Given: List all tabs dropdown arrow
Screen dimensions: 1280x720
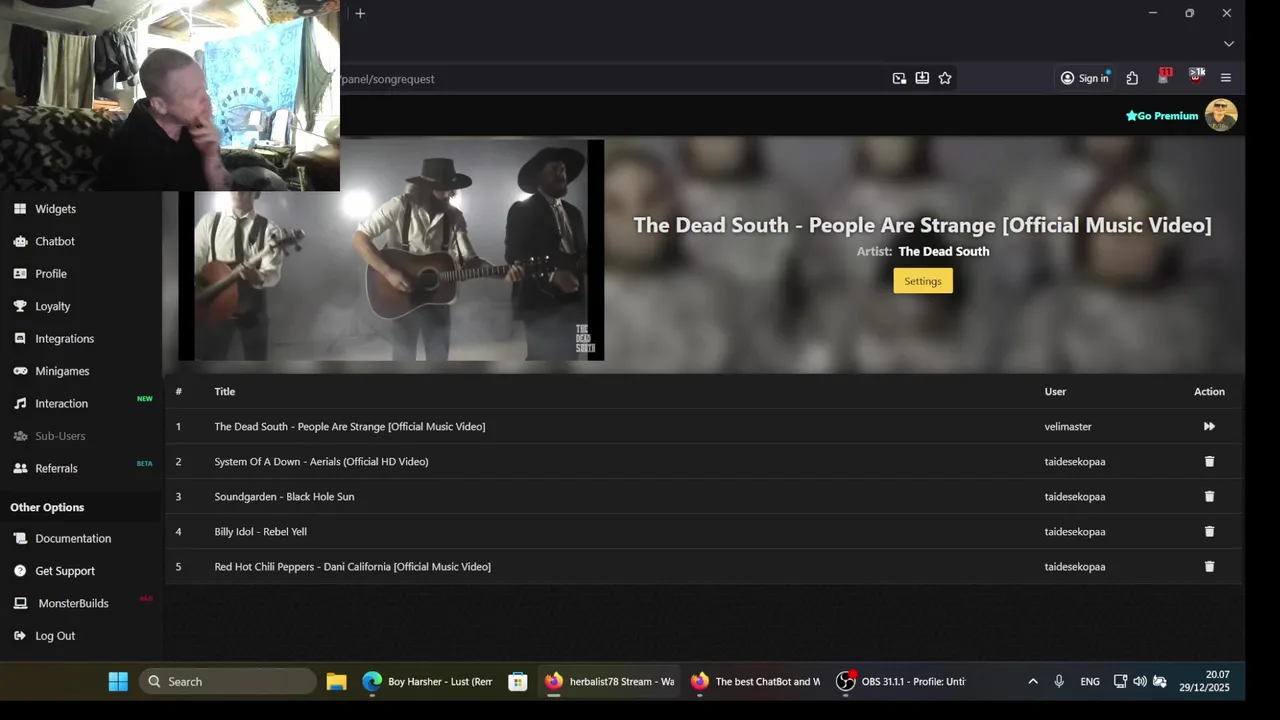Looking at the screenshot, I should (x=1229, y=44).
